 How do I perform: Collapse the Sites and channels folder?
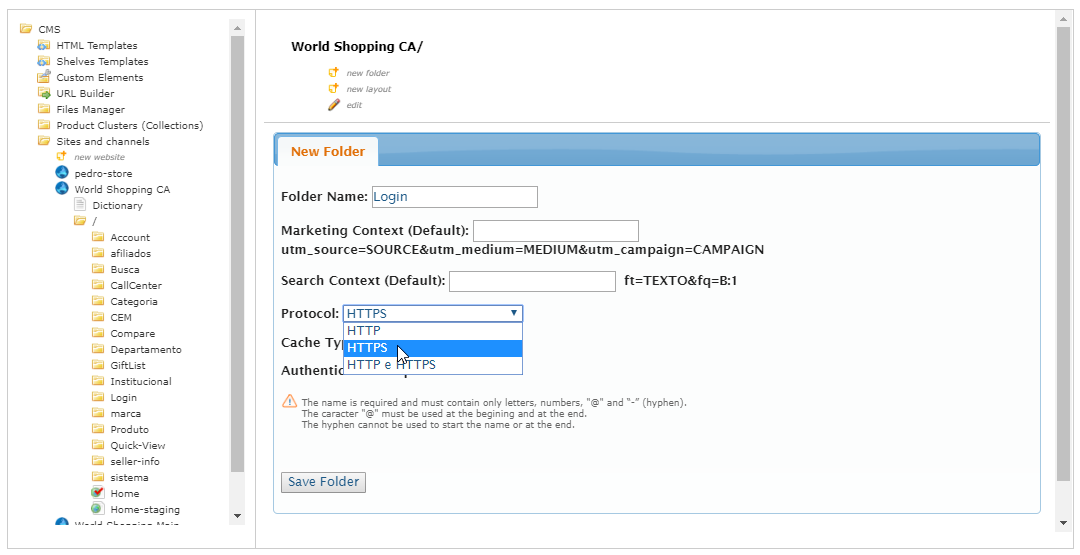(44, 141)
